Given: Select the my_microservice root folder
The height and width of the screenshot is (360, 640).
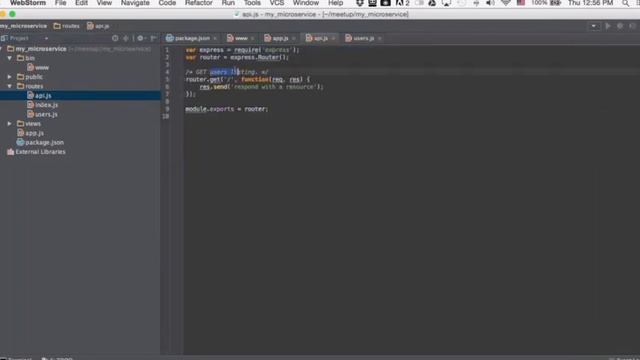Looking at the screenshot, I should pos(41,49).
